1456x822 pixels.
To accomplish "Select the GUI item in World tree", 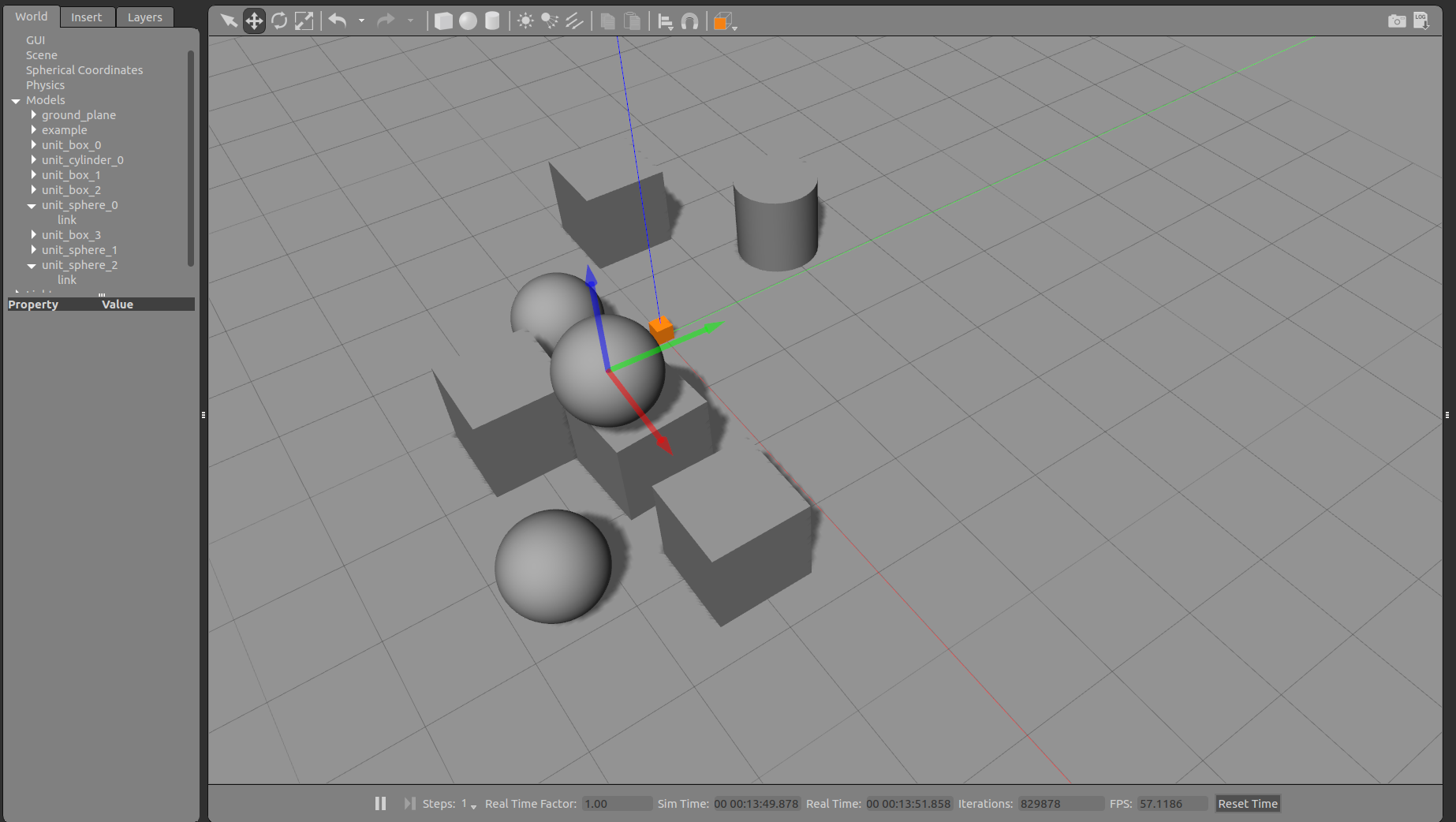I will 35,40.
